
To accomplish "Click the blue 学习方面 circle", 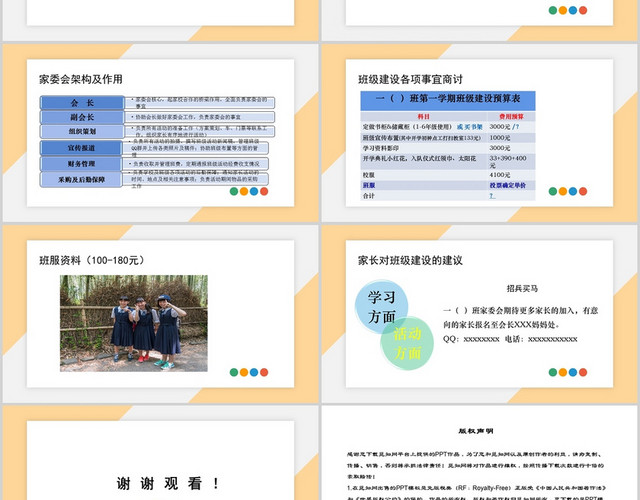I will (382, 307).
